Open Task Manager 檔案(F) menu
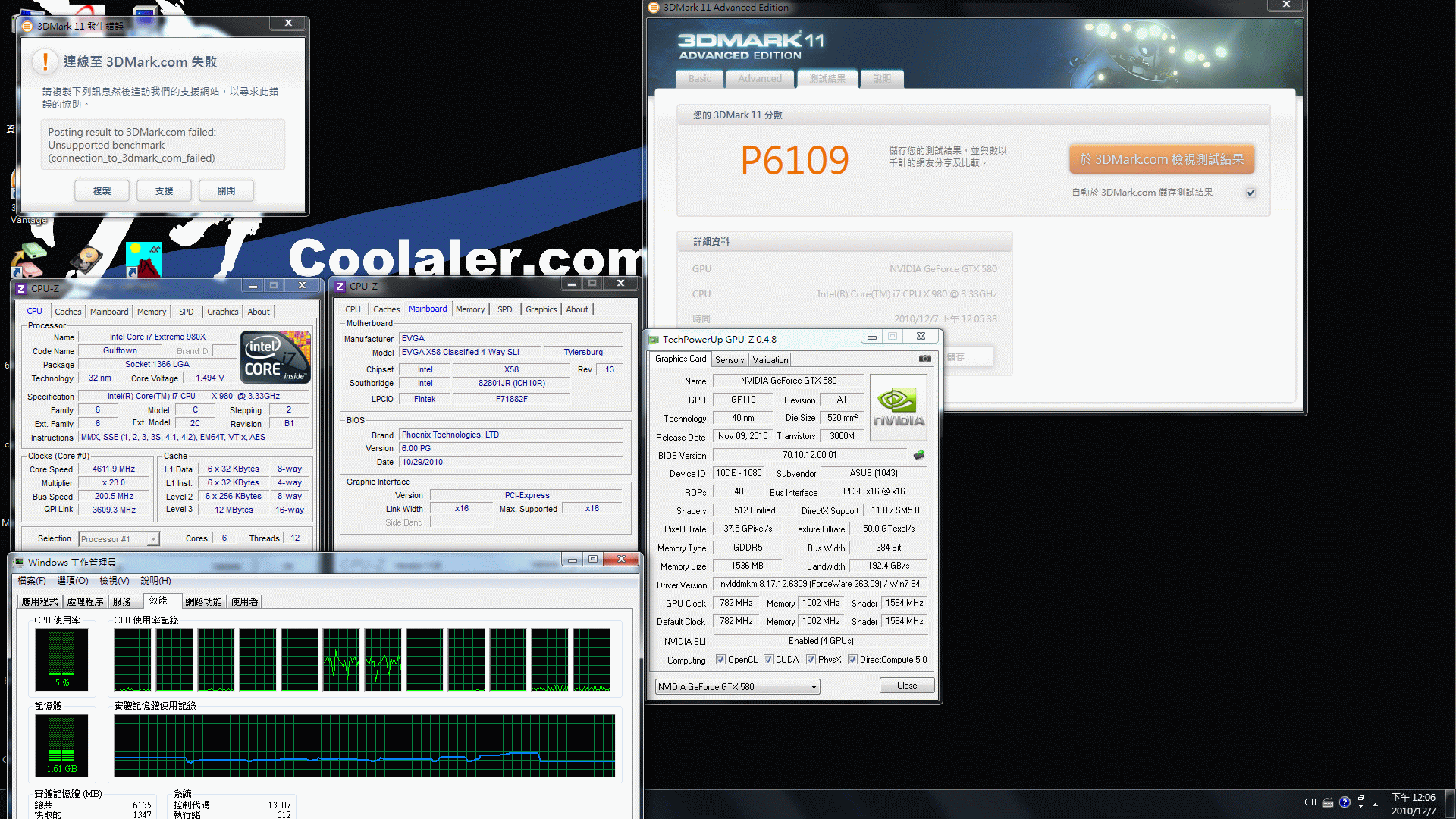Viewport: 1456px width, 819px height. click(32, 581)
